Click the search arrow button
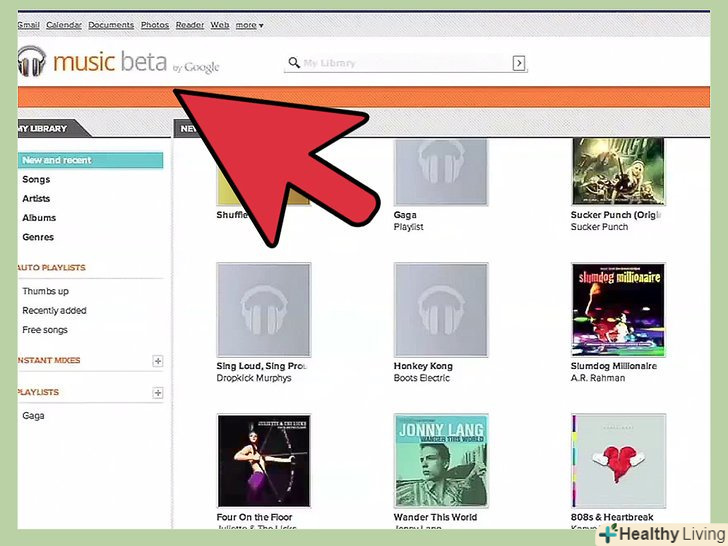Viewport: 728px width, 546px height. (x=519, y=63)
